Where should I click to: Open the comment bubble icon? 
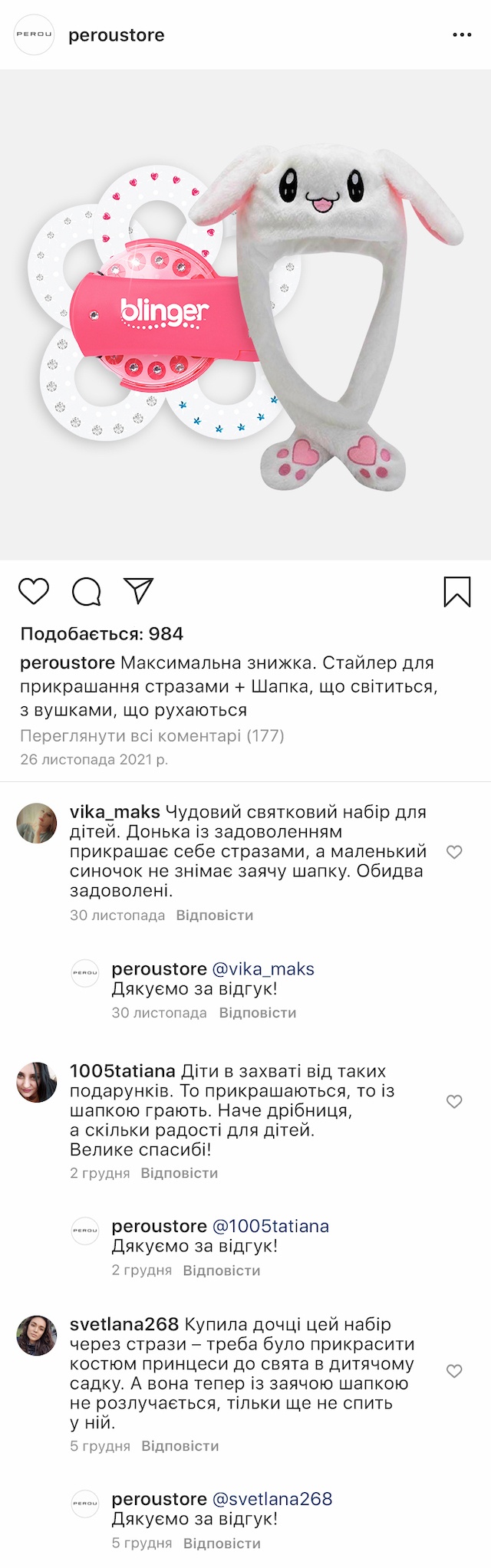point(86,591)
